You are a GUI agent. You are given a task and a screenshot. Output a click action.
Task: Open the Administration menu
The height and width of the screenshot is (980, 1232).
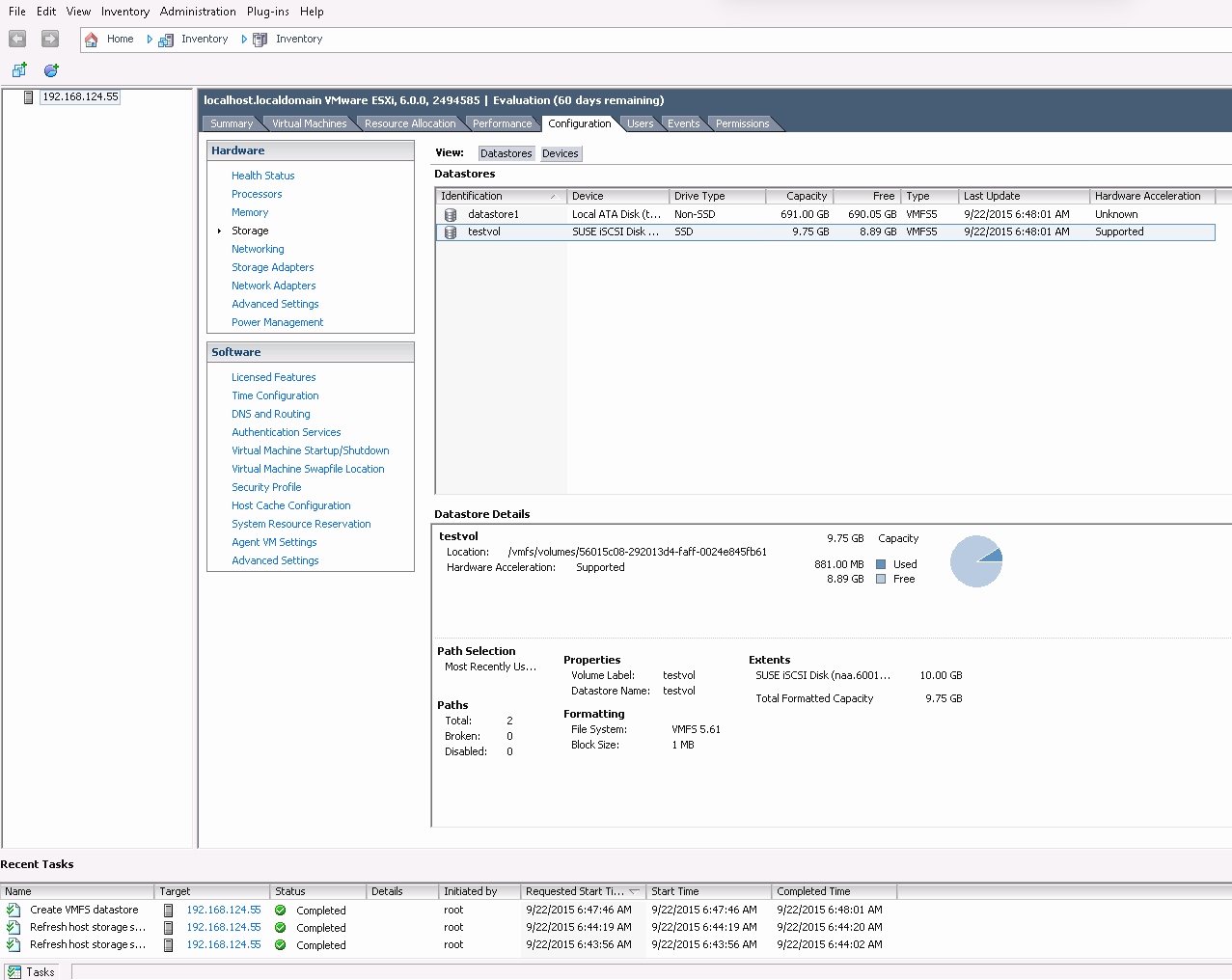coord(198,12)
